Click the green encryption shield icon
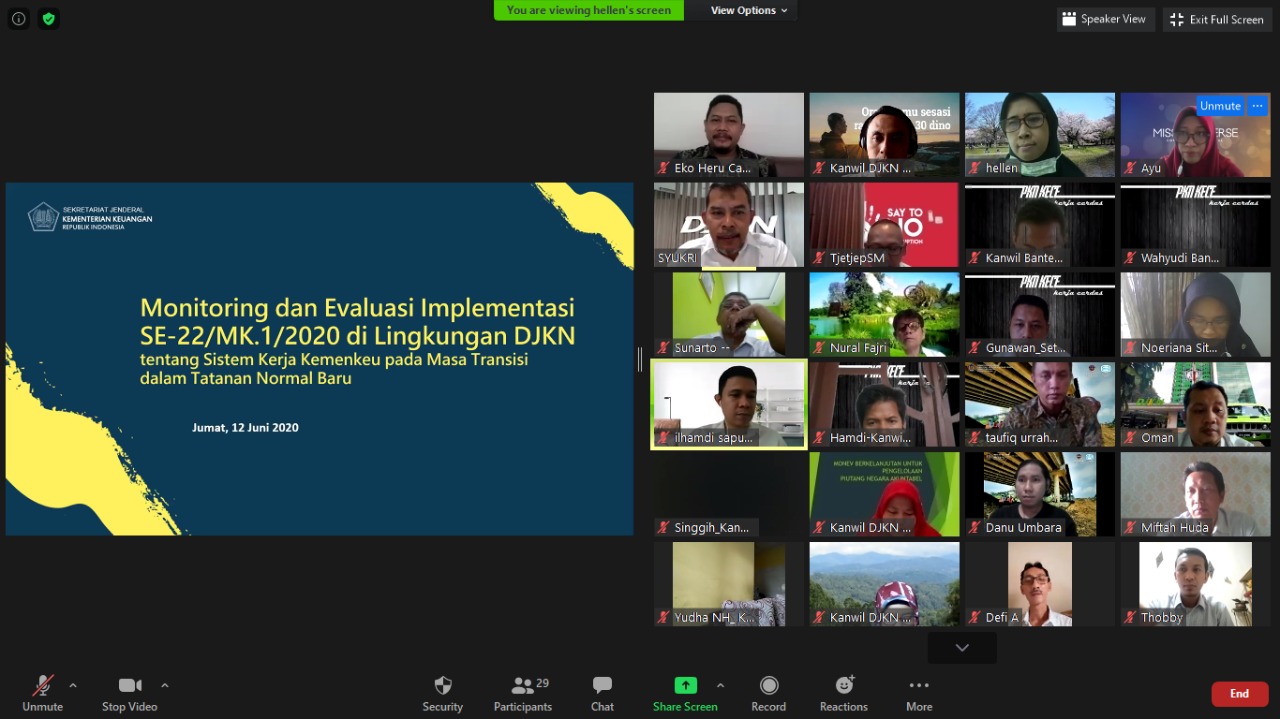1280x719 pixels. pos(48,19)
